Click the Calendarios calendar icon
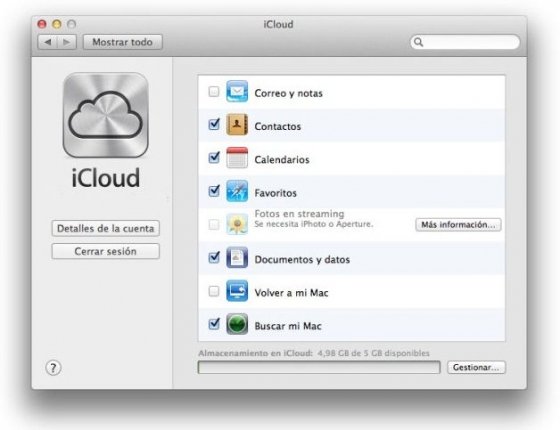The height and width of the screenshot is (430, 560). 237,158
